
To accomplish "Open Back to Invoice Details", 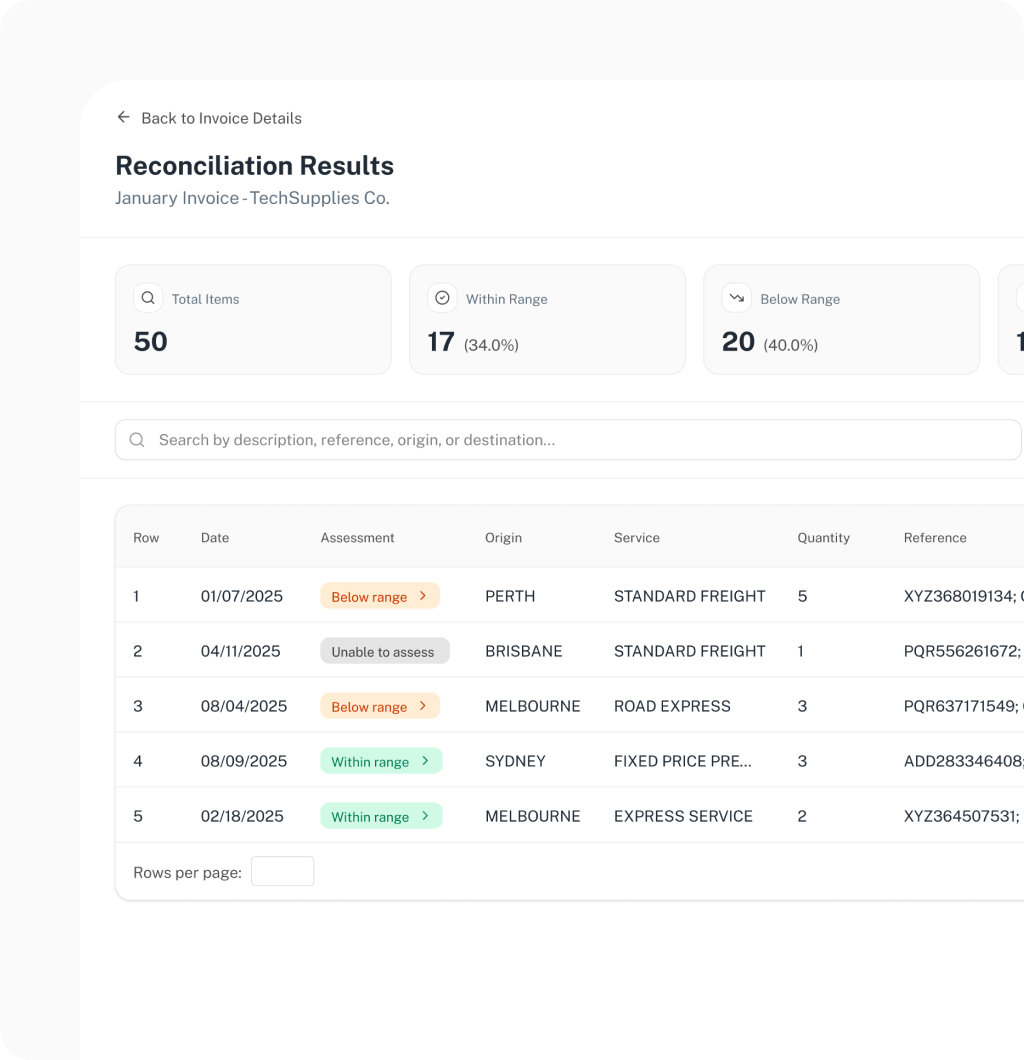I will (208, 117).
